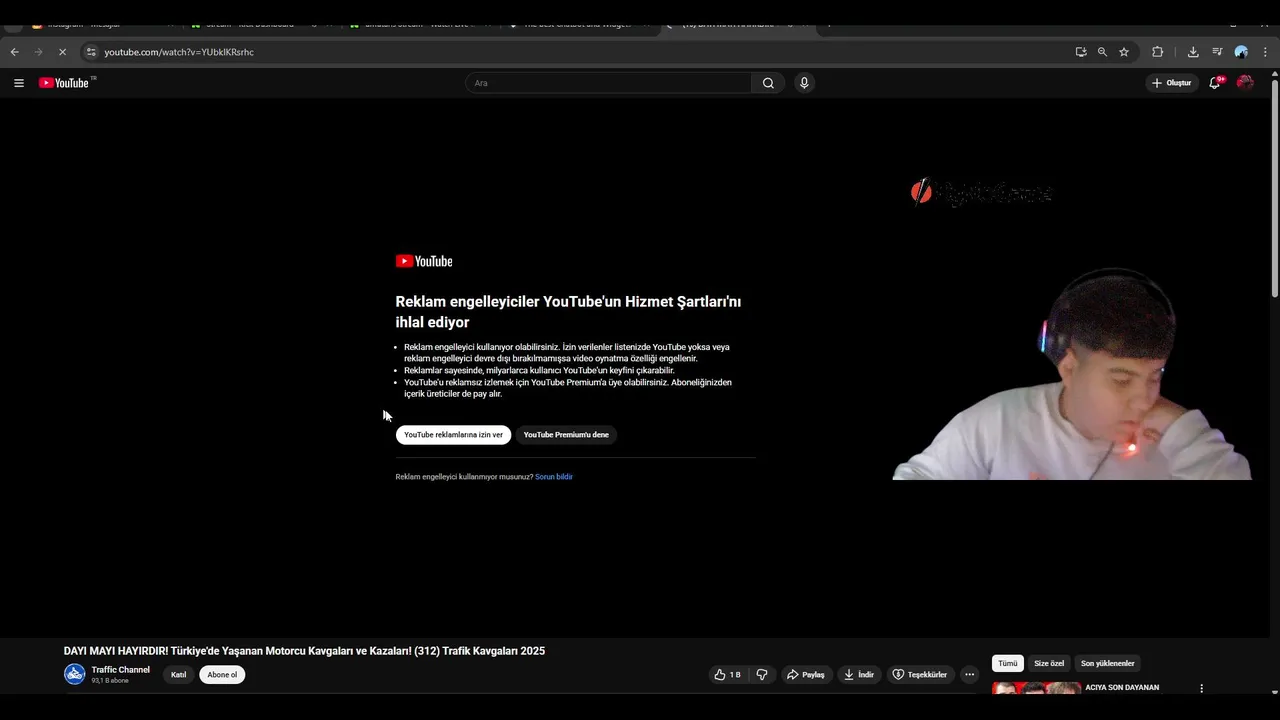Follow the 'Sorun bildir' link

(x=554, y=477)
